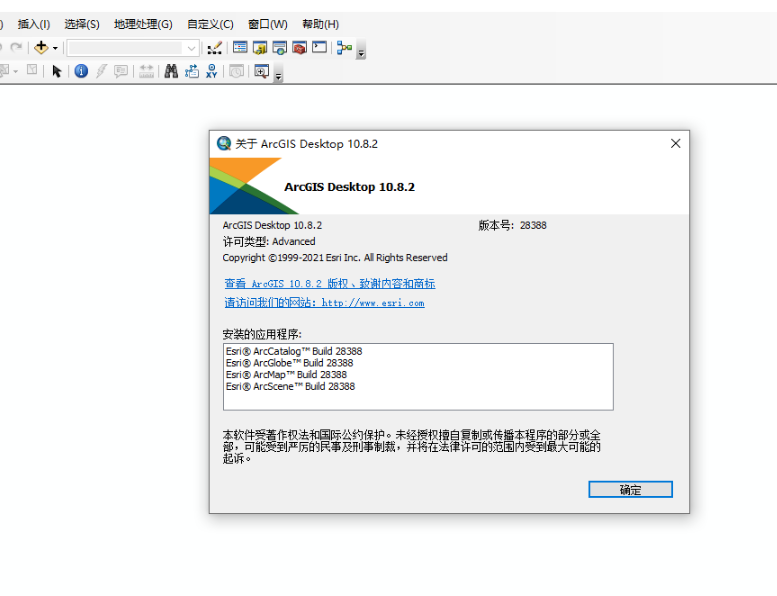Open the Python window icon
This screenshot has width=777, height=596.
click(319, 48)
